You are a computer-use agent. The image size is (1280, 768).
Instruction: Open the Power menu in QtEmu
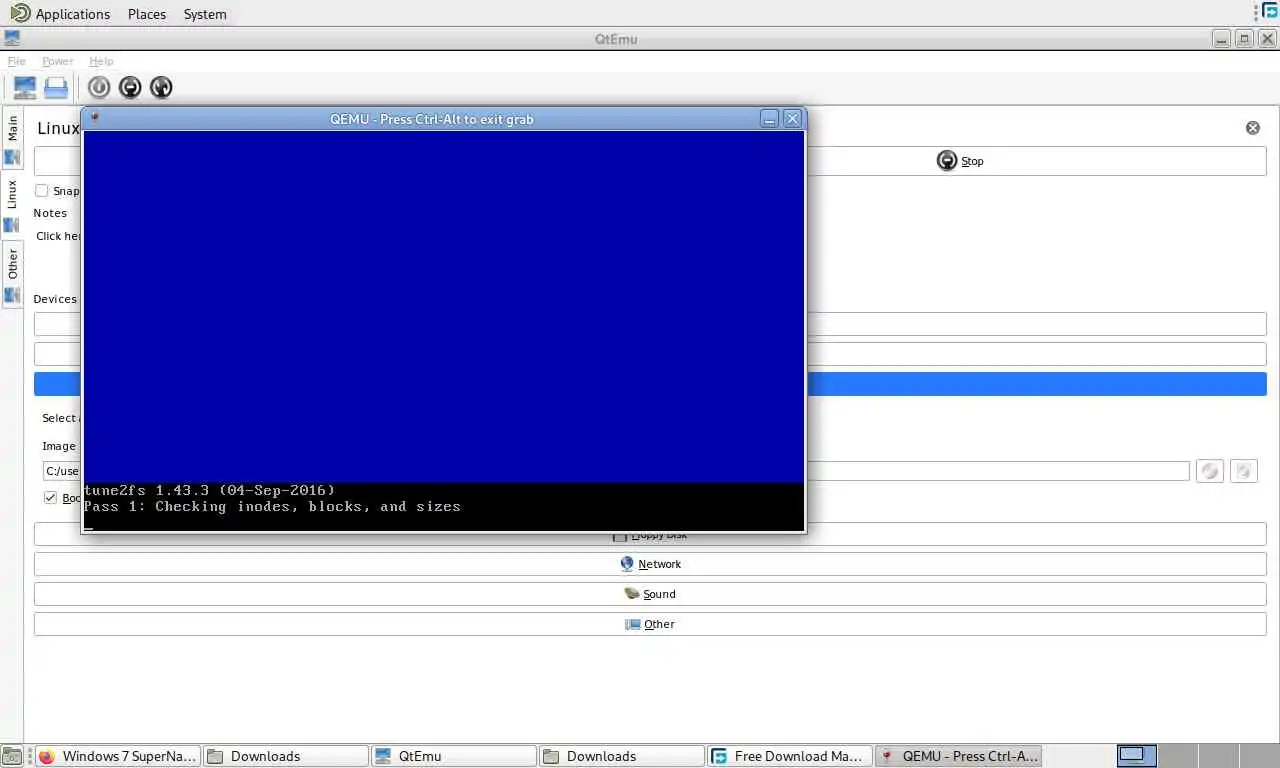(57, 61)
